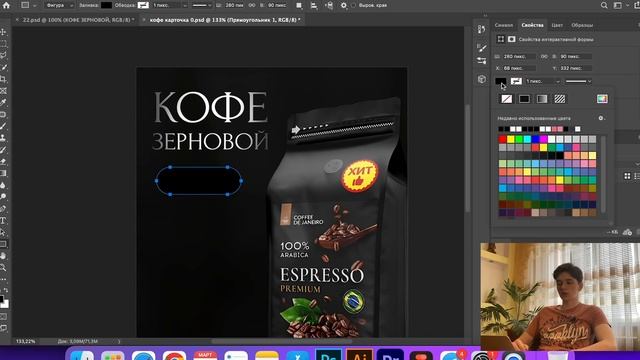The height and width of the screenshot is (360, 640).
Task: Open the workspace switcher dropdown
Action: [620, 5]
